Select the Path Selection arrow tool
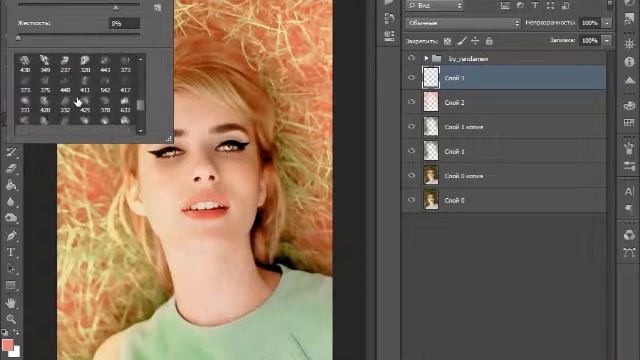640x360 pixels. pos(11,269)
